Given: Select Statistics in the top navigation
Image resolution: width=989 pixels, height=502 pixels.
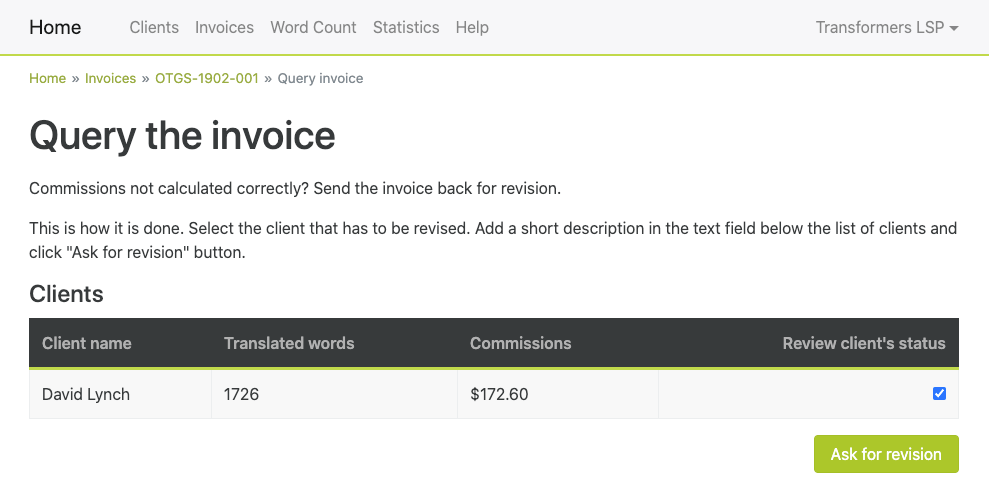Looking at the screenshot, I should [406, 27].
